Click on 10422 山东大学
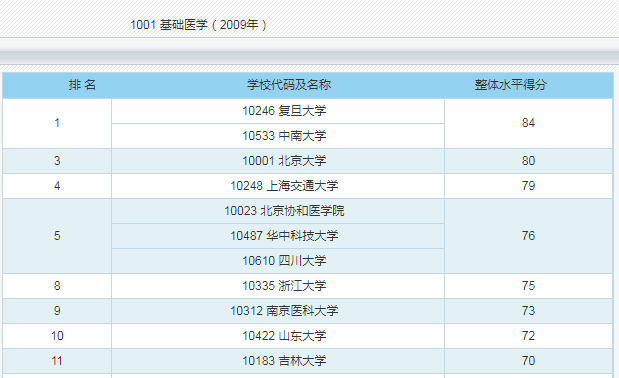Screen dimensions: 619x378 tap(284, 336)
